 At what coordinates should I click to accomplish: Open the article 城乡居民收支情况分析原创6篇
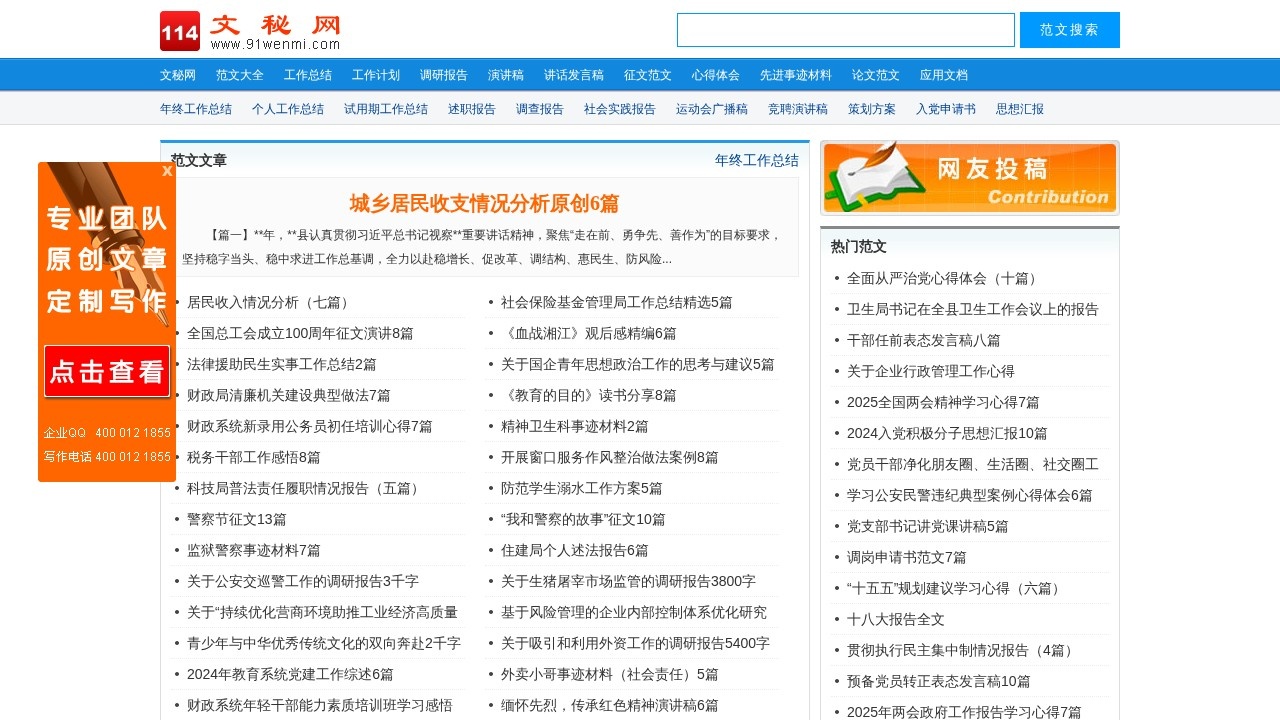(484, 203)
